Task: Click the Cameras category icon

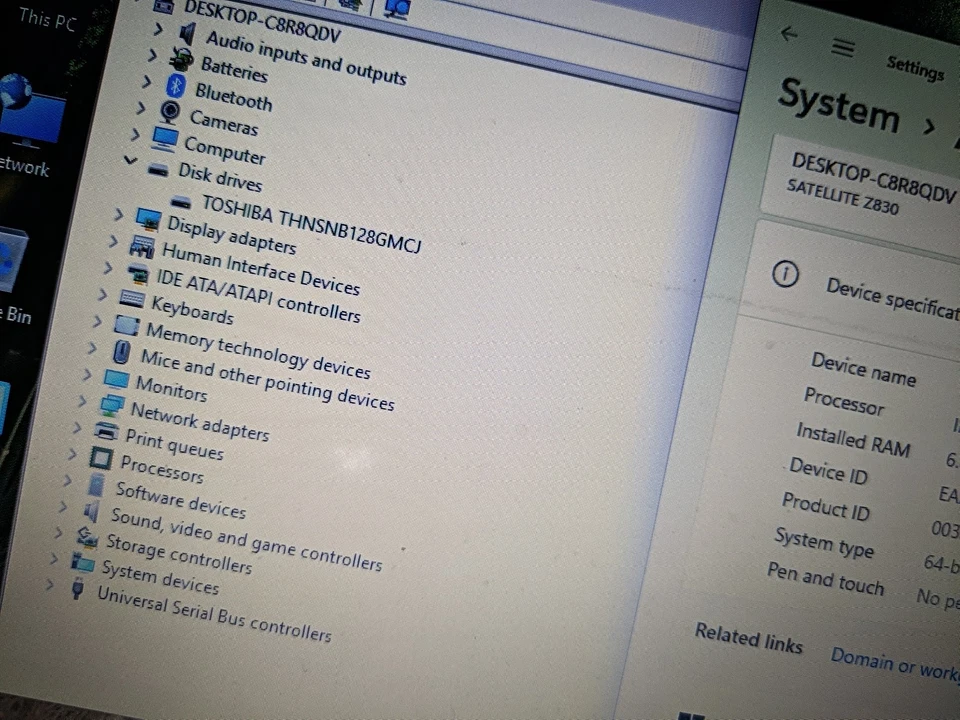Action: pos(168,115)
